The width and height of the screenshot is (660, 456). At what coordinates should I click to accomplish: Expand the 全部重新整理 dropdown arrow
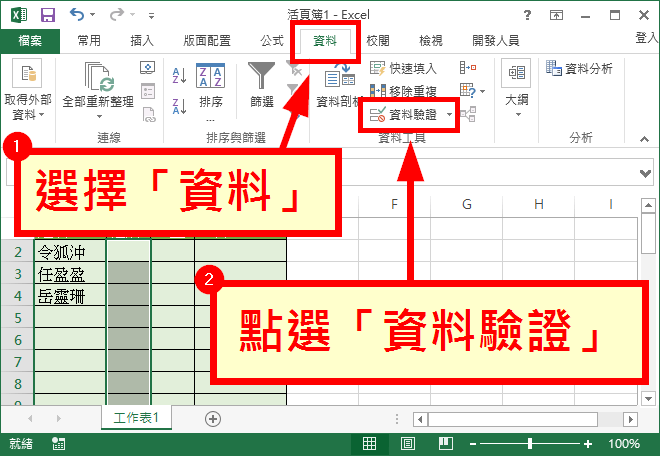click(99, 116)
